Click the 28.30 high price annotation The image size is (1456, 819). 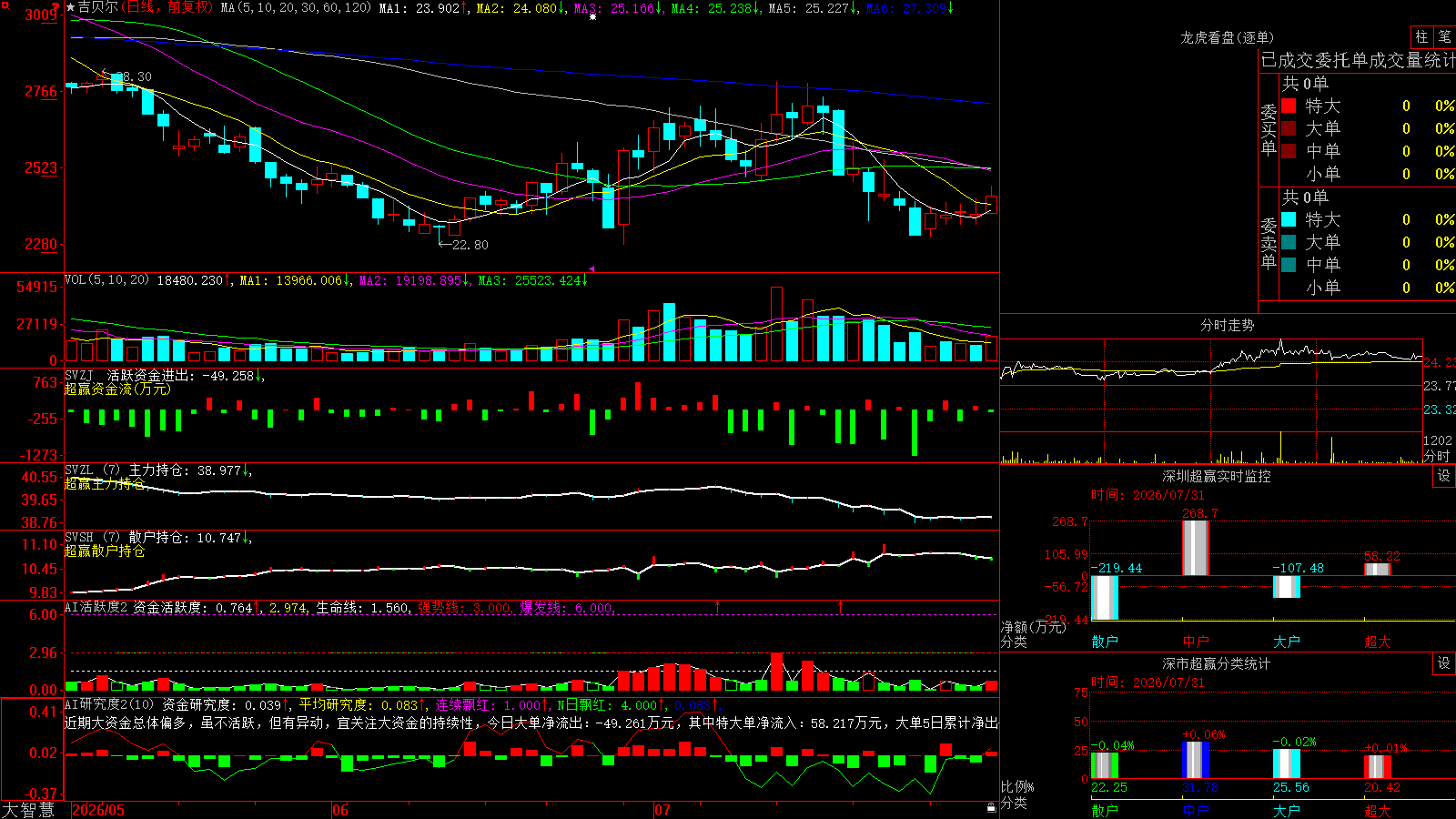click(x=135, y=76)
